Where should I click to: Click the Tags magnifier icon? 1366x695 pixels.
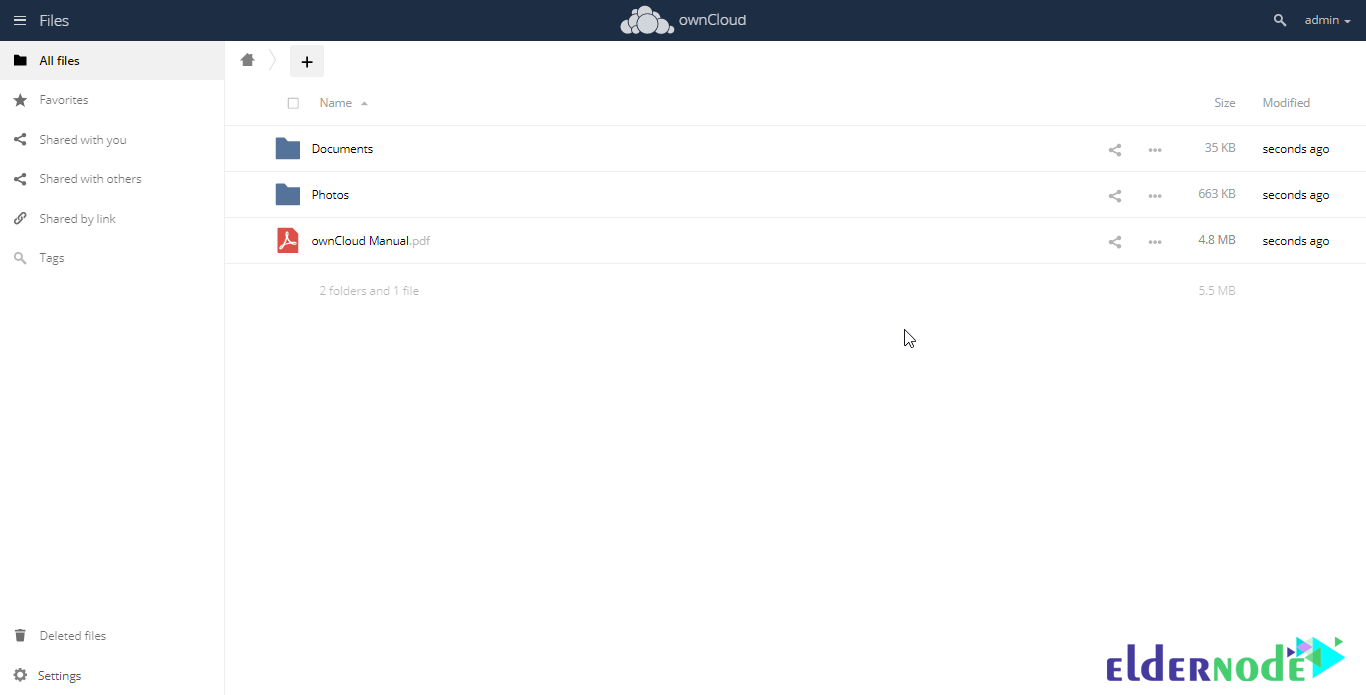(20, 258)
